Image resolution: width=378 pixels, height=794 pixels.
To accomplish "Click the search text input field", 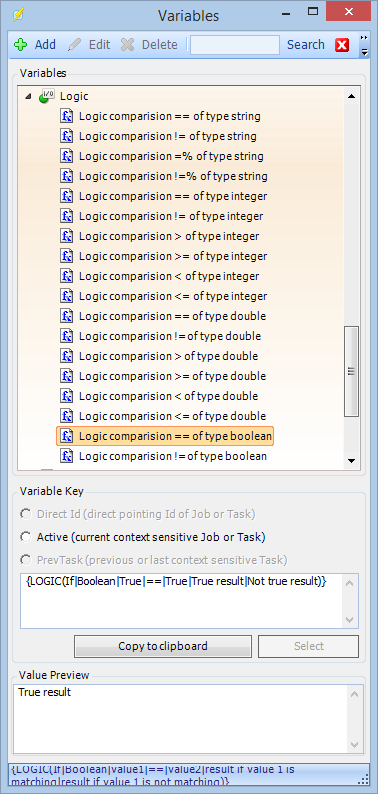I will 235,45.
